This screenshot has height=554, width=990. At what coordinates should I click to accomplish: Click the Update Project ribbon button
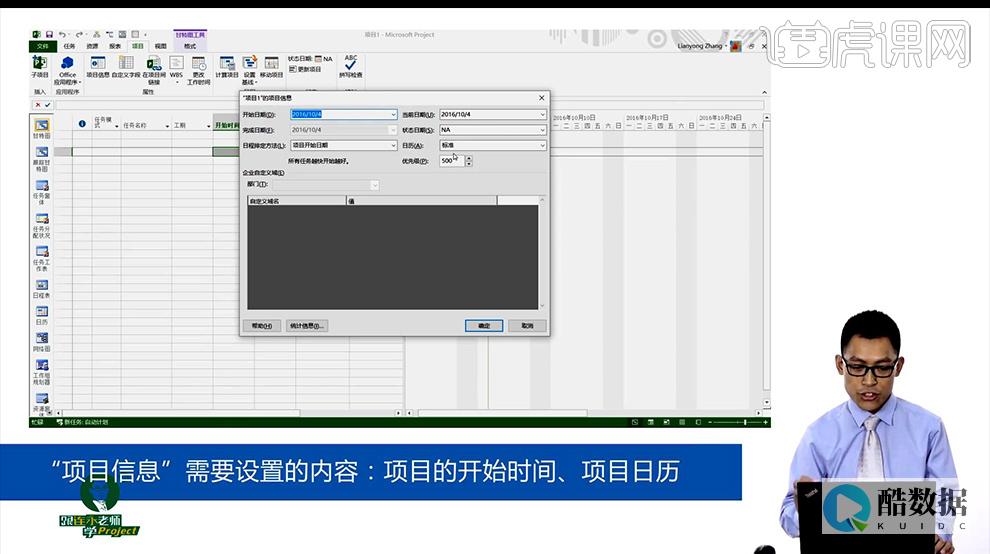tap(305, 69)
